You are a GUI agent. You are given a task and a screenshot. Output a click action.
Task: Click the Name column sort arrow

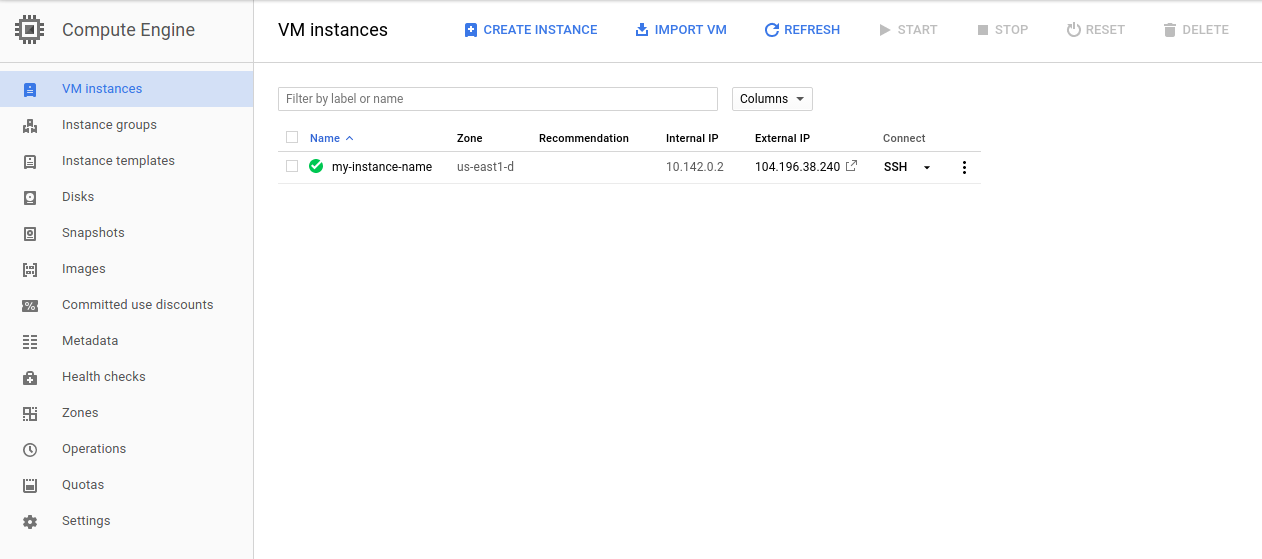pyautogui.click(x=349, y=138)
